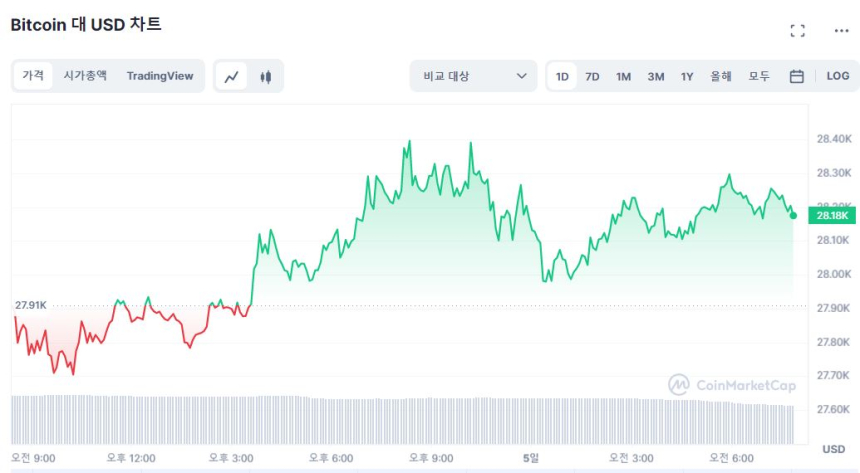This screenshot has width=860, height=473.
Task: Expand the 비교 대상 dropdown
Action: (475, 76)
